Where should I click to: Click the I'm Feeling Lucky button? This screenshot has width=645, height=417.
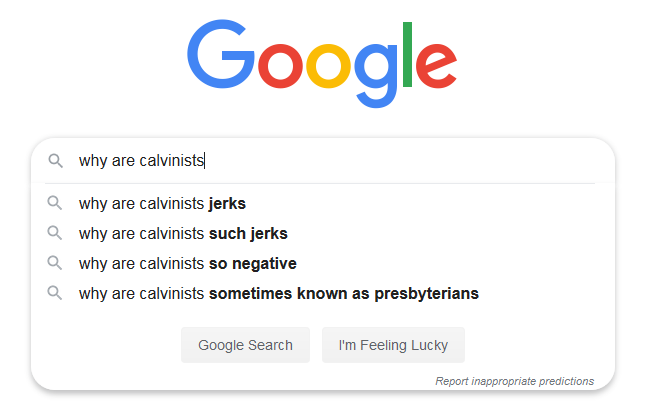393,345
